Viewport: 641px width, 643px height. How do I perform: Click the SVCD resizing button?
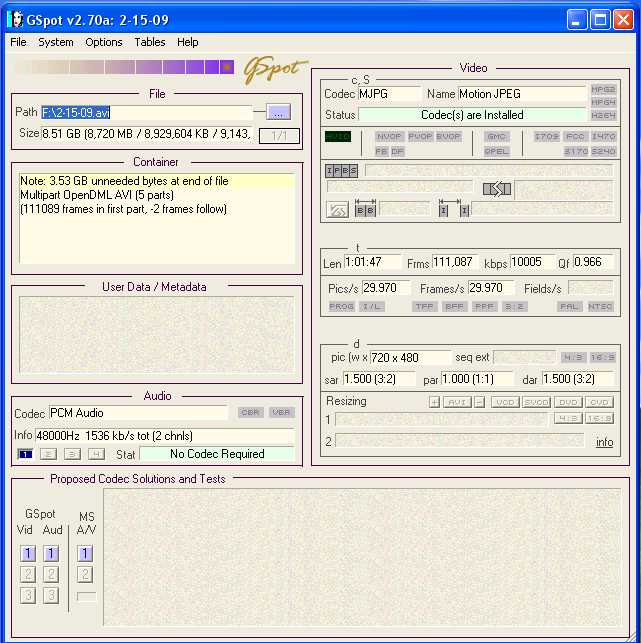point(537,402)
